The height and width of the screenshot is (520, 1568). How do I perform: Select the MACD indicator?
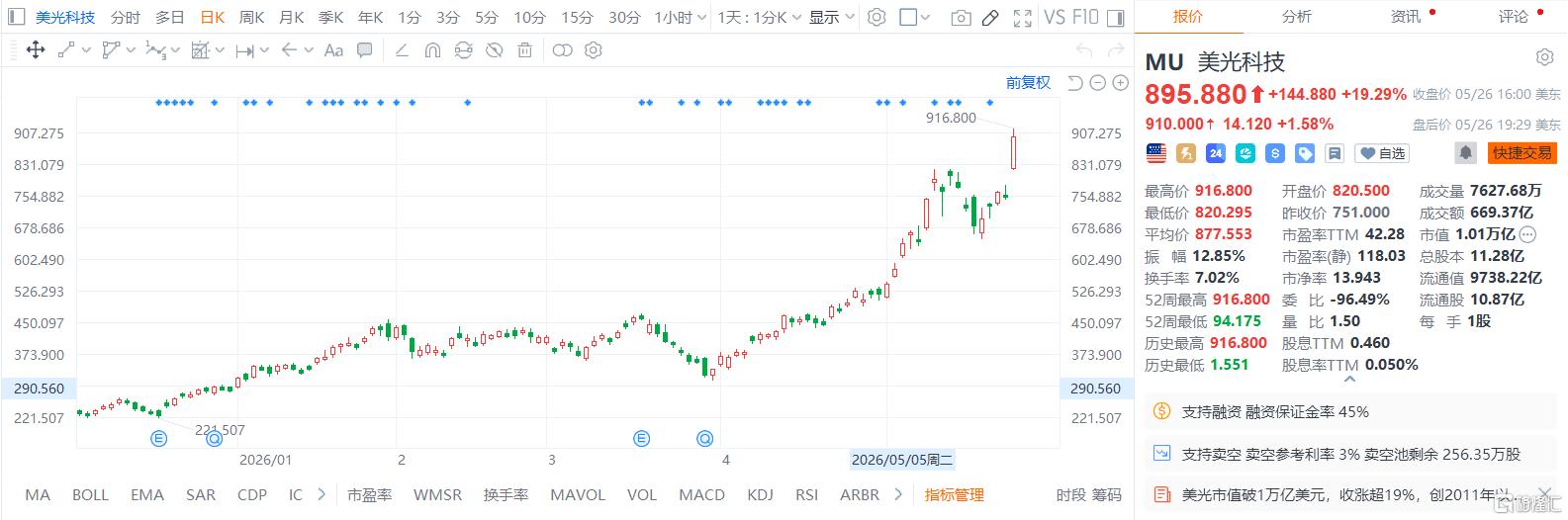point(701,494)
